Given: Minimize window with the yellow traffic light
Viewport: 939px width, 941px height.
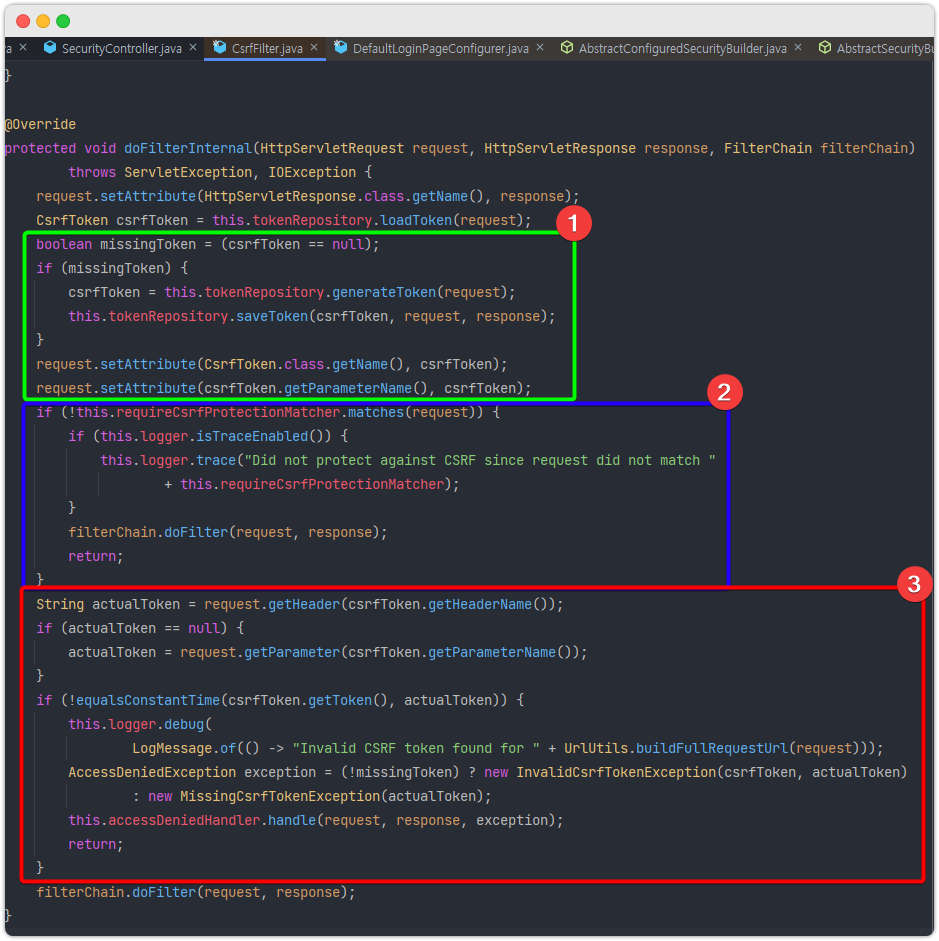Looking at the screenshot, I should 40,19.
